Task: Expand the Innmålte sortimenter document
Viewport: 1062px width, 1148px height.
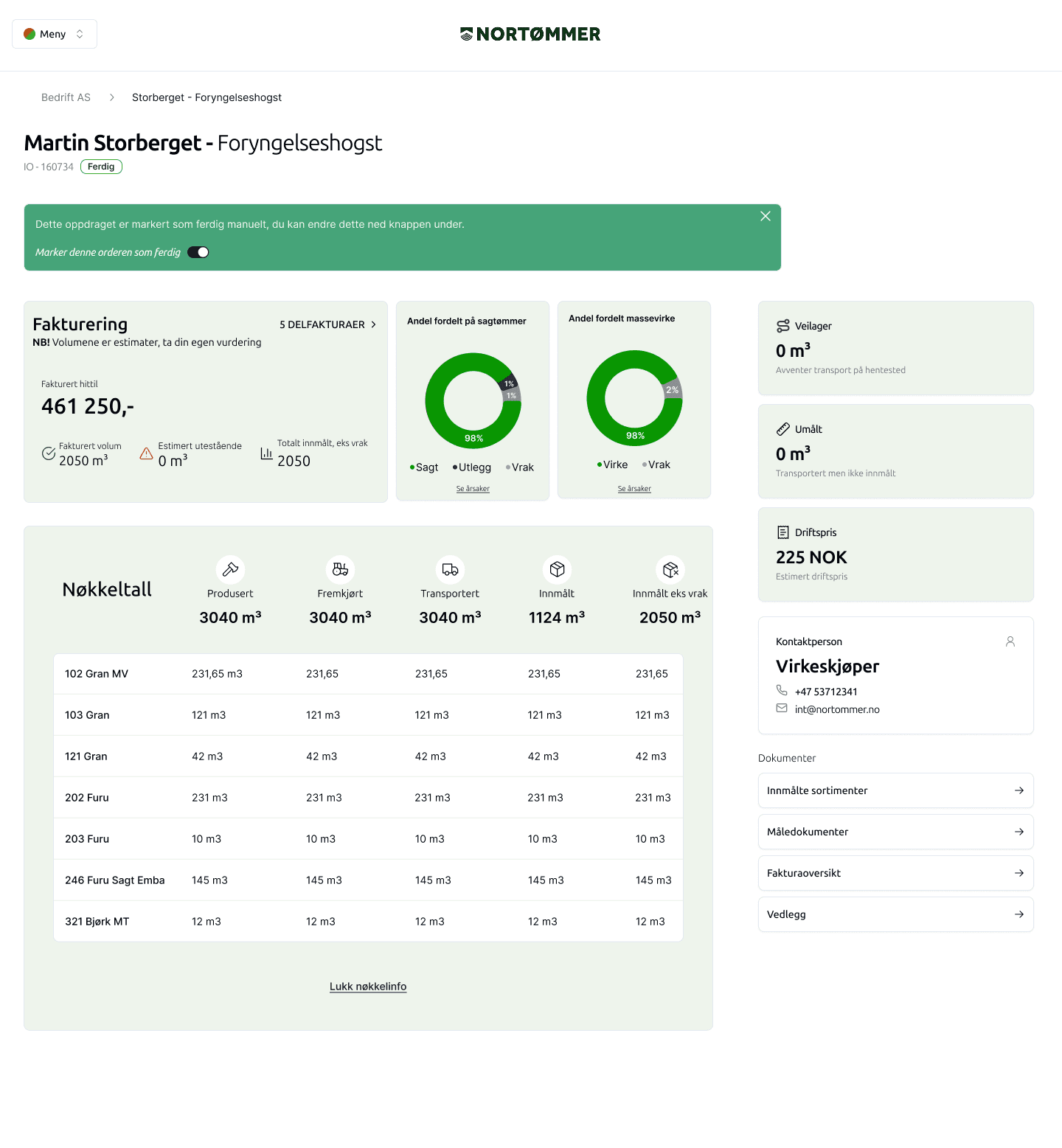Action: point(1020,790)
